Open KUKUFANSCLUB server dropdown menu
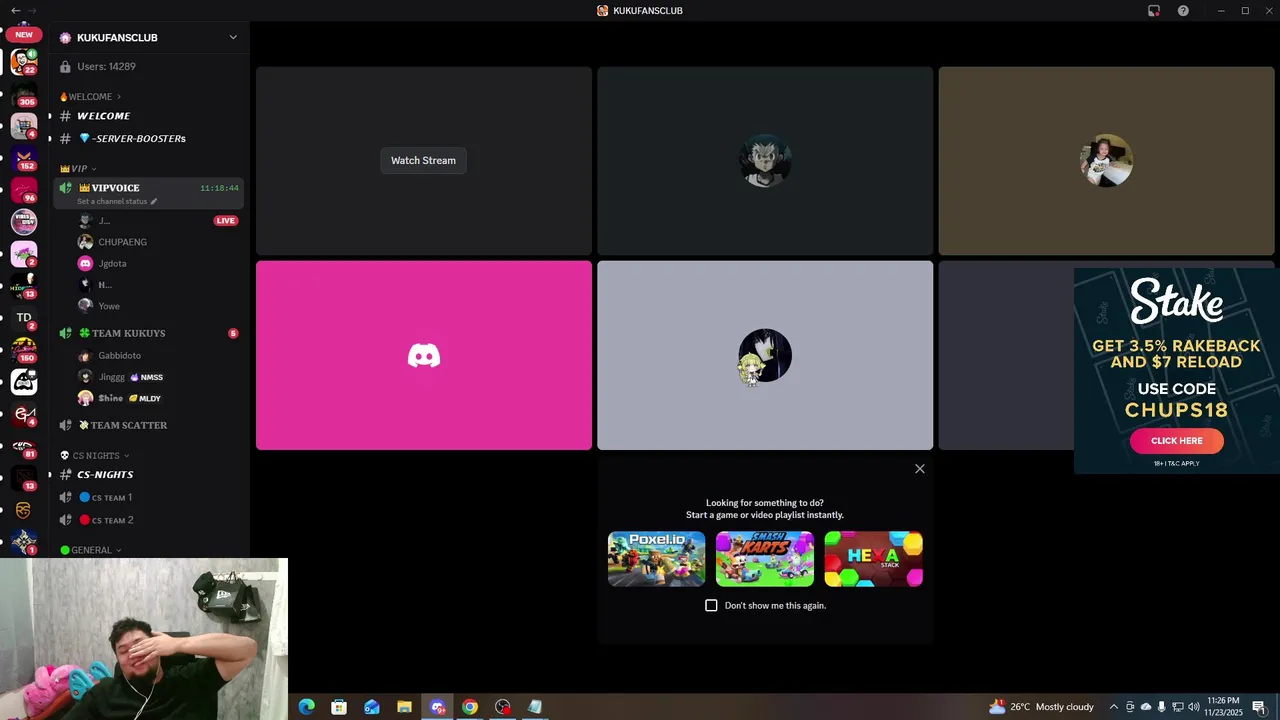Viewport: 1280px width, 720px height. (x=233, y=38)
